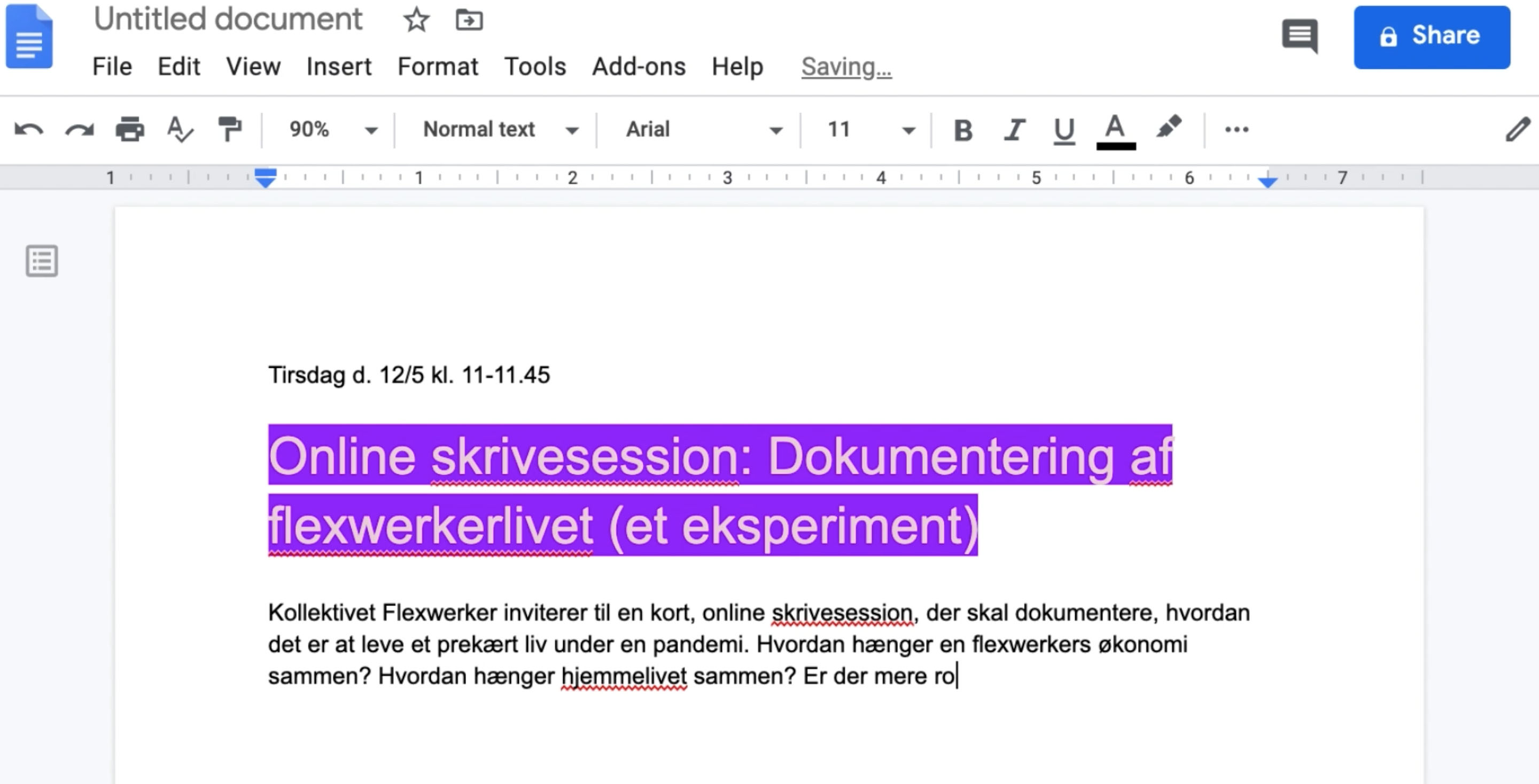Click the misspelled word 'flexwerkerlivet'
This screenshot has width=1539, height=784.
430,526
